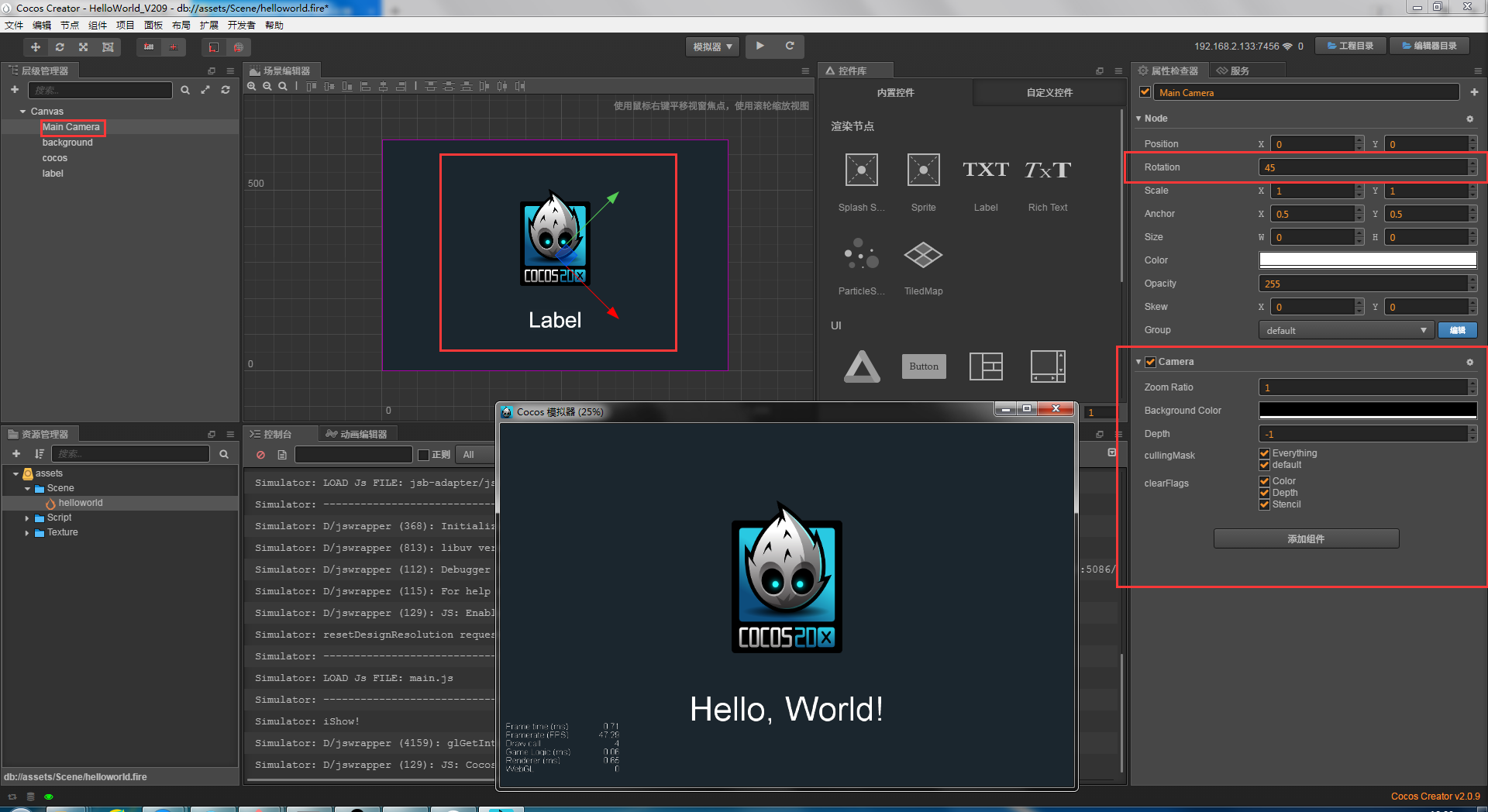Image resolution: width=1488 pixels, height=812 pixels.
Task: Click the refresh preview button
Action: point(790,46)
